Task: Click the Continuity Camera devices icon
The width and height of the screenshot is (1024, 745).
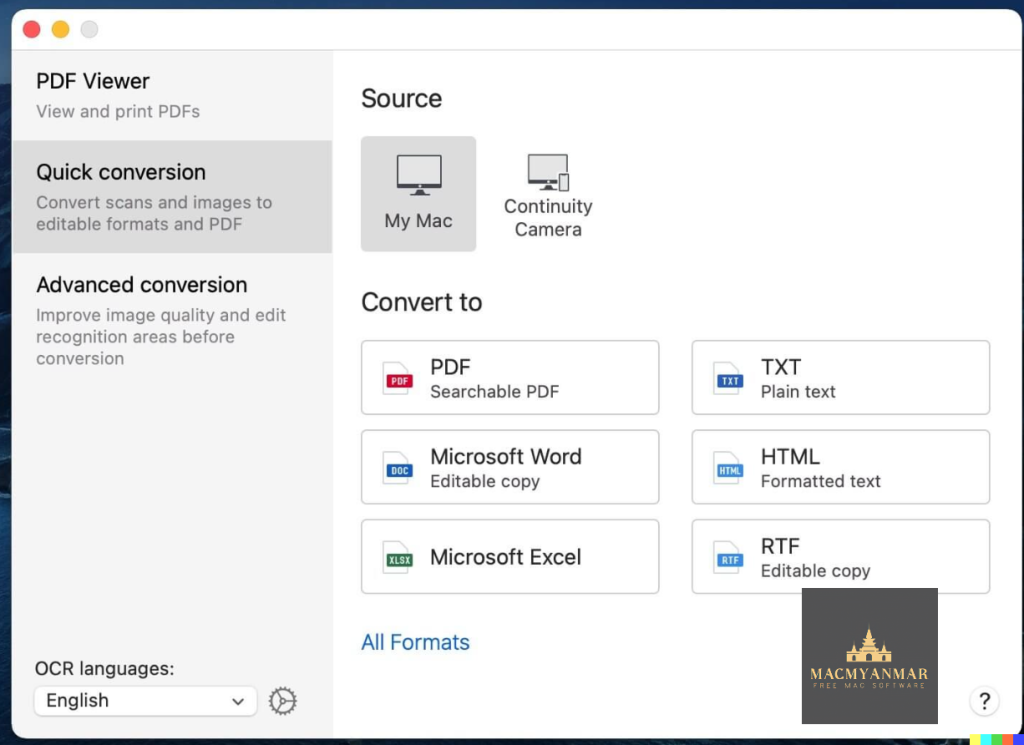Action: click(x=549, y=172)
